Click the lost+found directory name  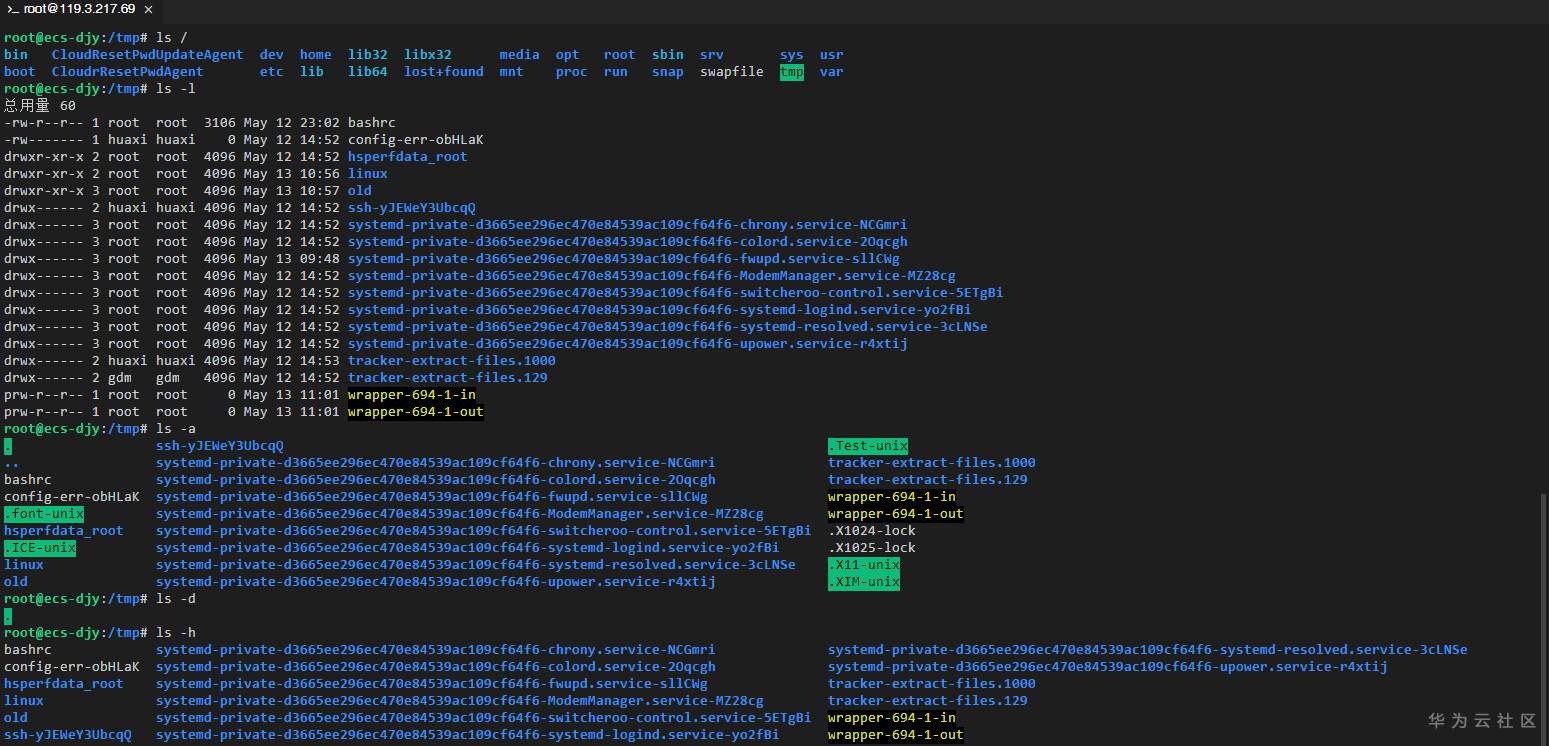click(443, 72)
